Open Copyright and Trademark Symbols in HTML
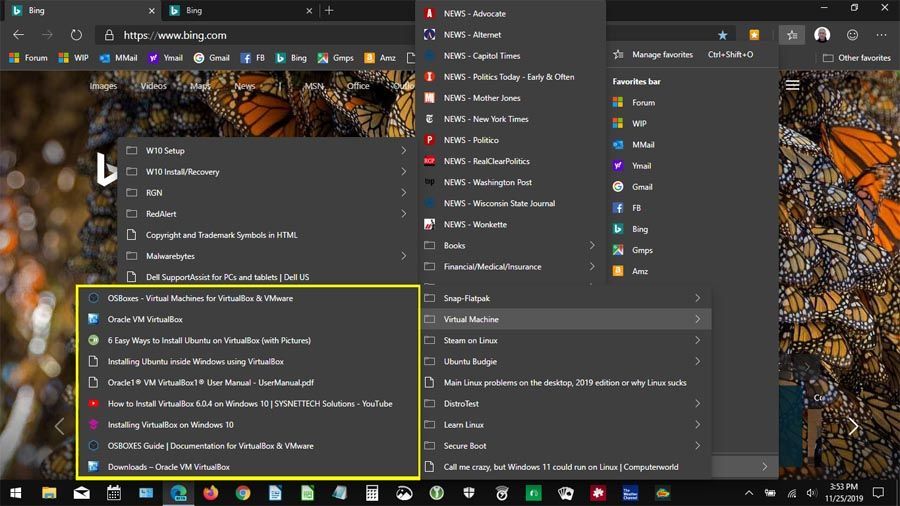Image resolution: width=900 pixels, height=506 pixels. 267,235
